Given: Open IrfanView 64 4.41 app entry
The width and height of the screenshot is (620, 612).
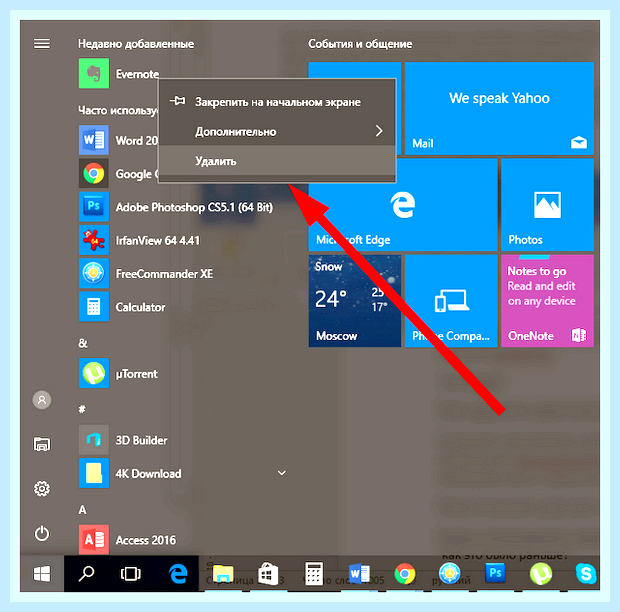Looking at the screenshot, I should click(x=139, y=240).
